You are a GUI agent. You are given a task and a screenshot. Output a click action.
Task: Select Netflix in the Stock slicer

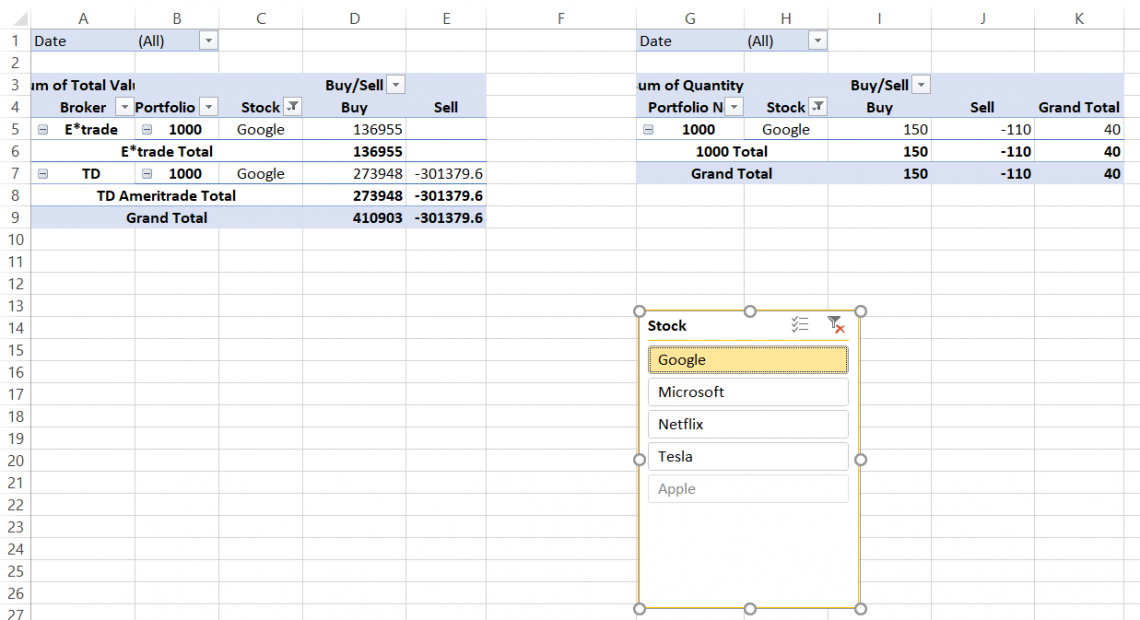click(x=747, y=424)
